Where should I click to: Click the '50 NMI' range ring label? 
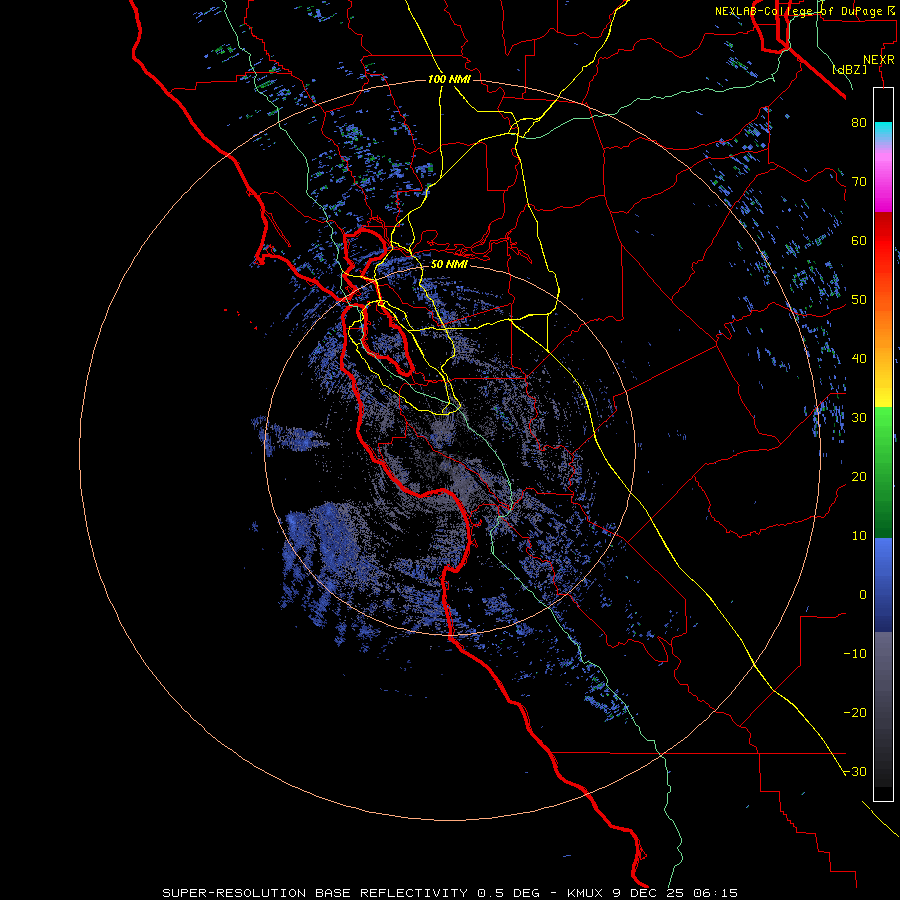(449, 264)
